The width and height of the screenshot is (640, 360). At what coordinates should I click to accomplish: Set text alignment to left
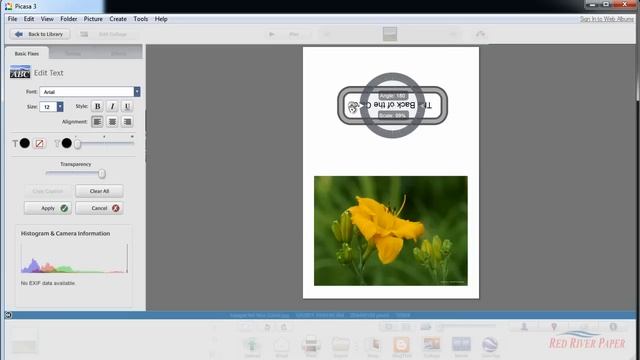[x=97, y=122]
